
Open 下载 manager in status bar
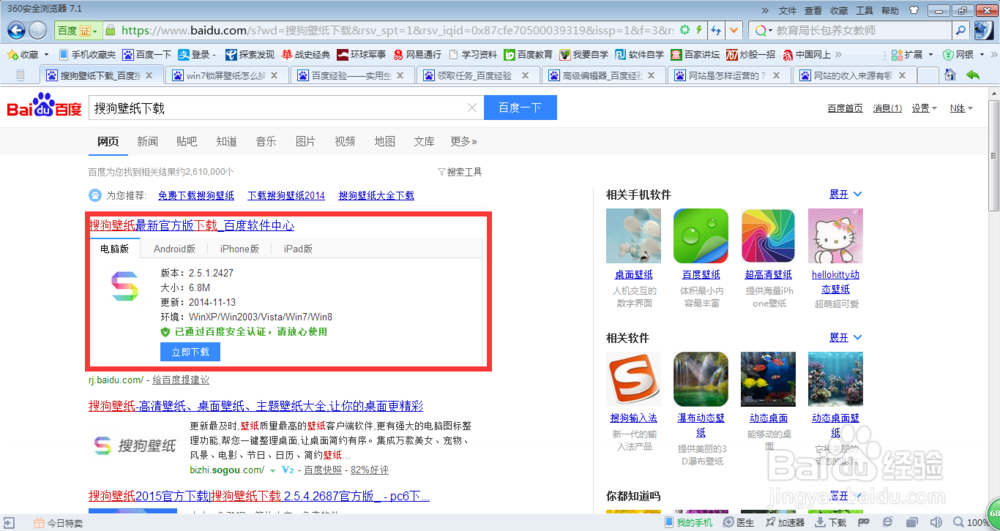tap(831, 523)
